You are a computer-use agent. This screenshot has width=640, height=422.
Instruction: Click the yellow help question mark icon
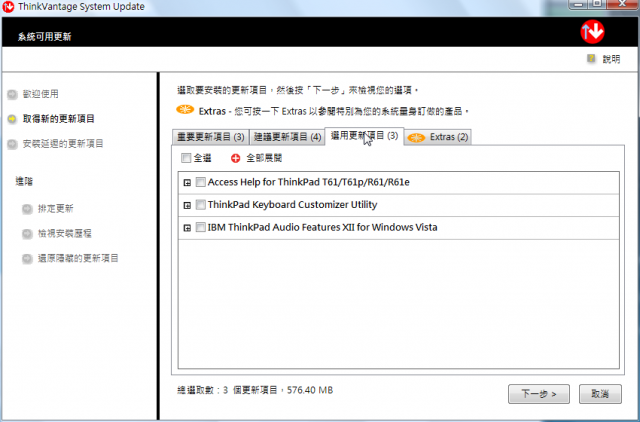[x=591, y=58]
